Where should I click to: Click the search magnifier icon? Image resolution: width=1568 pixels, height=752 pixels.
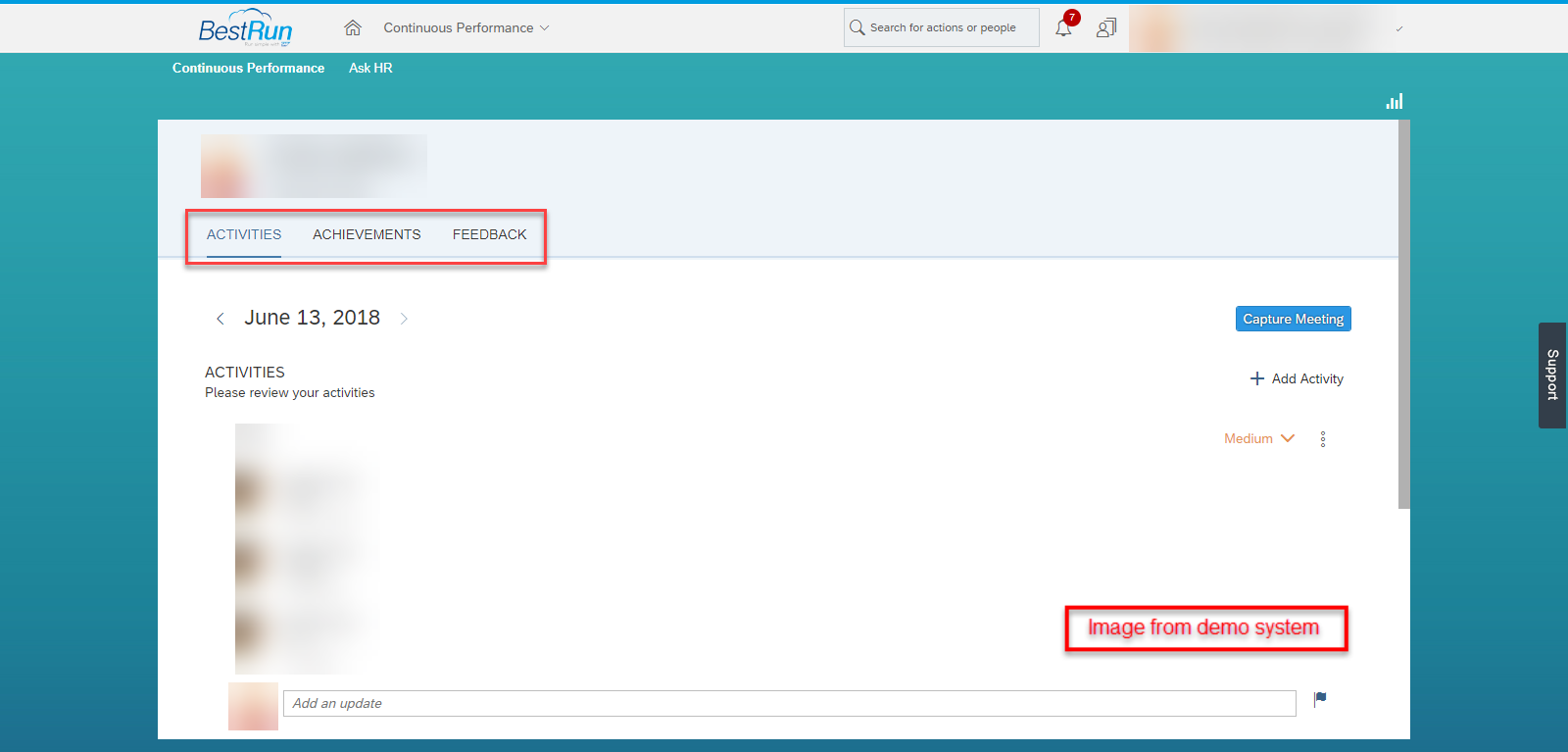(x=857, y=27)
